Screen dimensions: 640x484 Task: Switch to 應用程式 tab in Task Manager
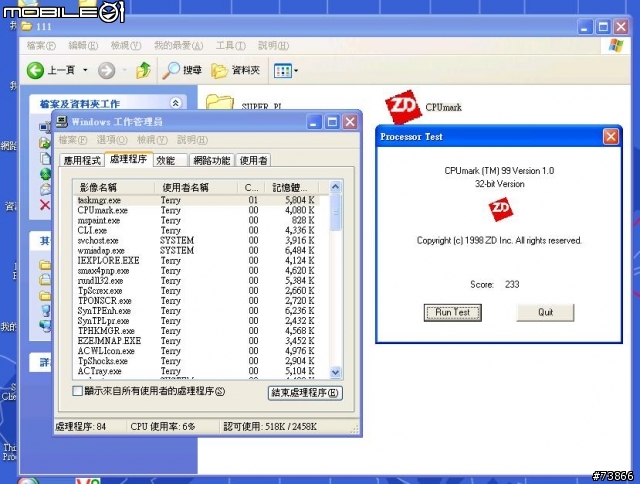(x=82, y=160)
